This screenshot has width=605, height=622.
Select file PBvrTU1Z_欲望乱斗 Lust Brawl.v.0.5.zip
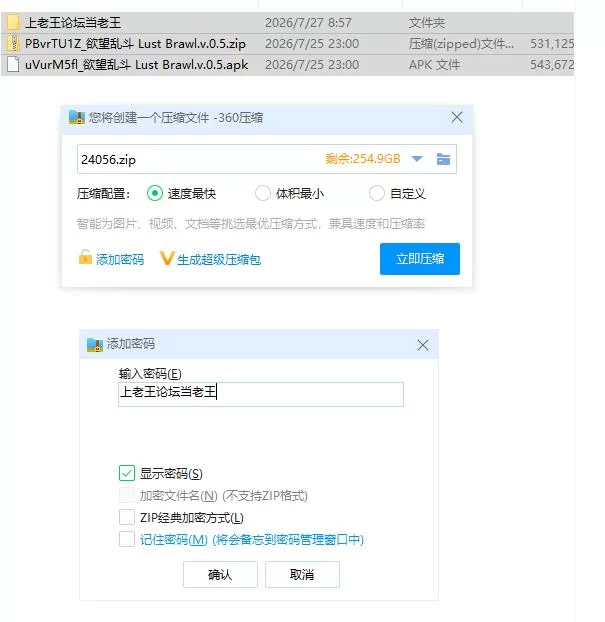point(135,44)
